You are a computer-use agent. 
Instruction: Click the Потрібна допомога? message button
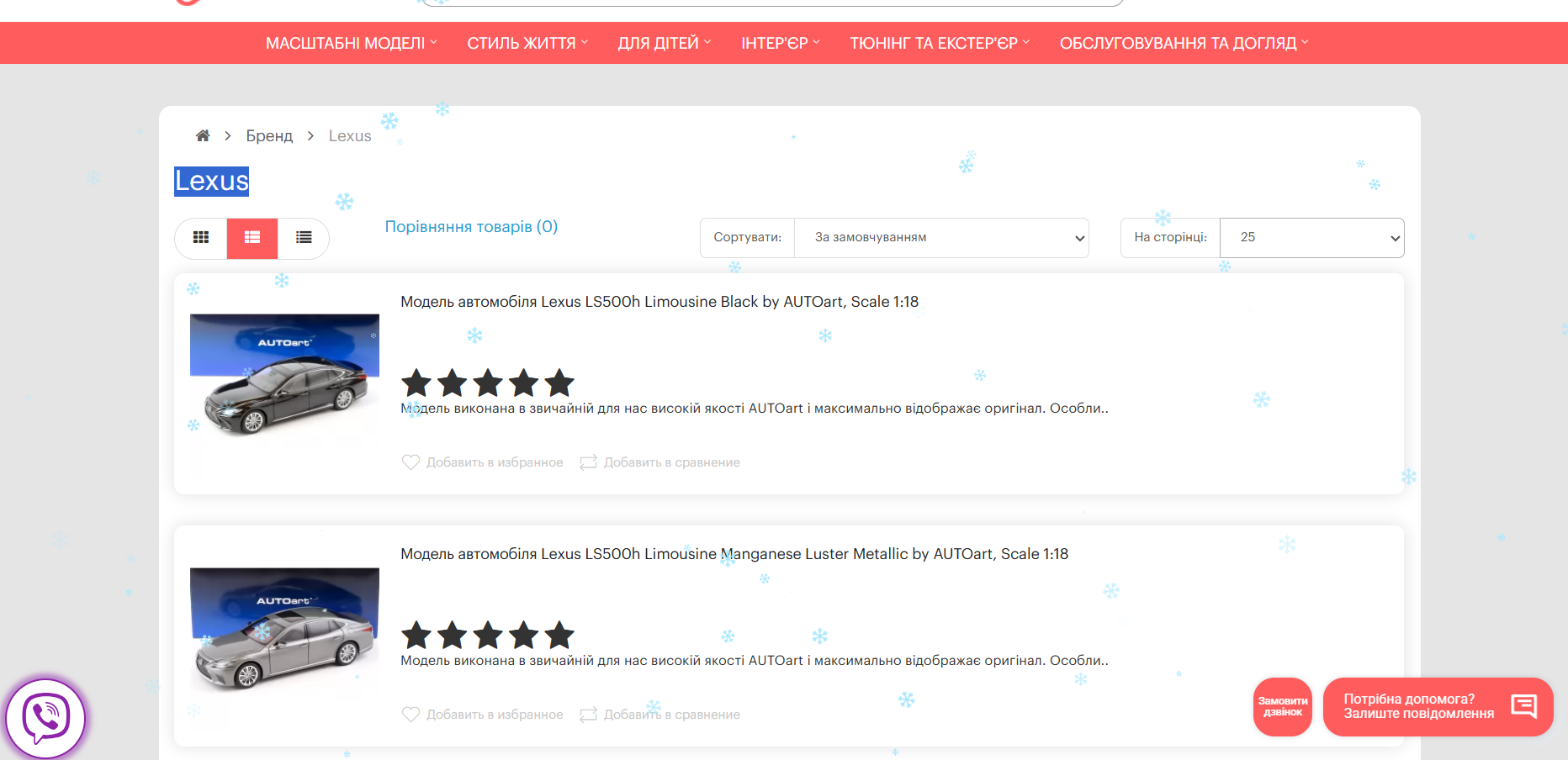[x=1438, y=707]
